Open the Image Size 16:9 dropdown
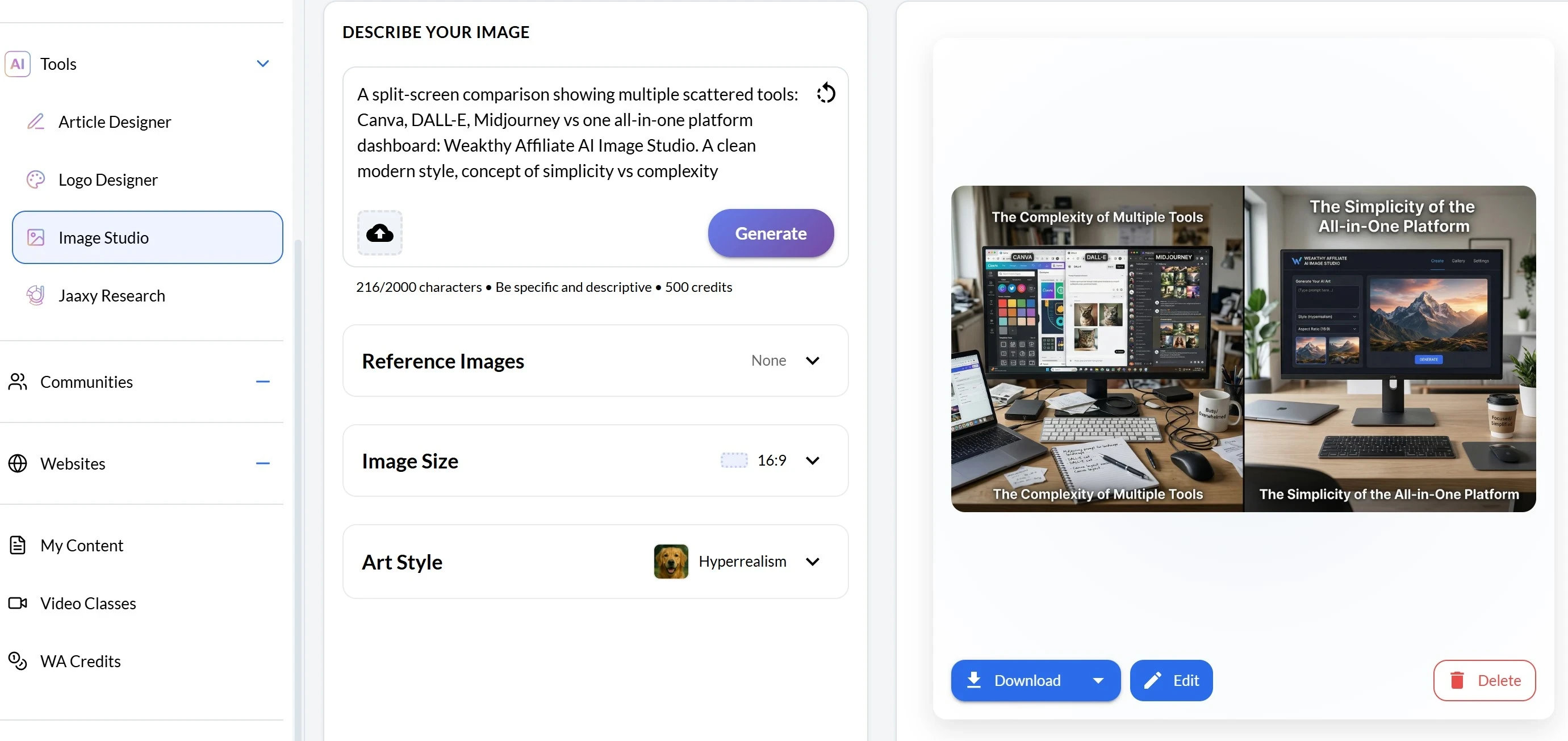This screenshot has height=741, width=1568. coord(812,460)
